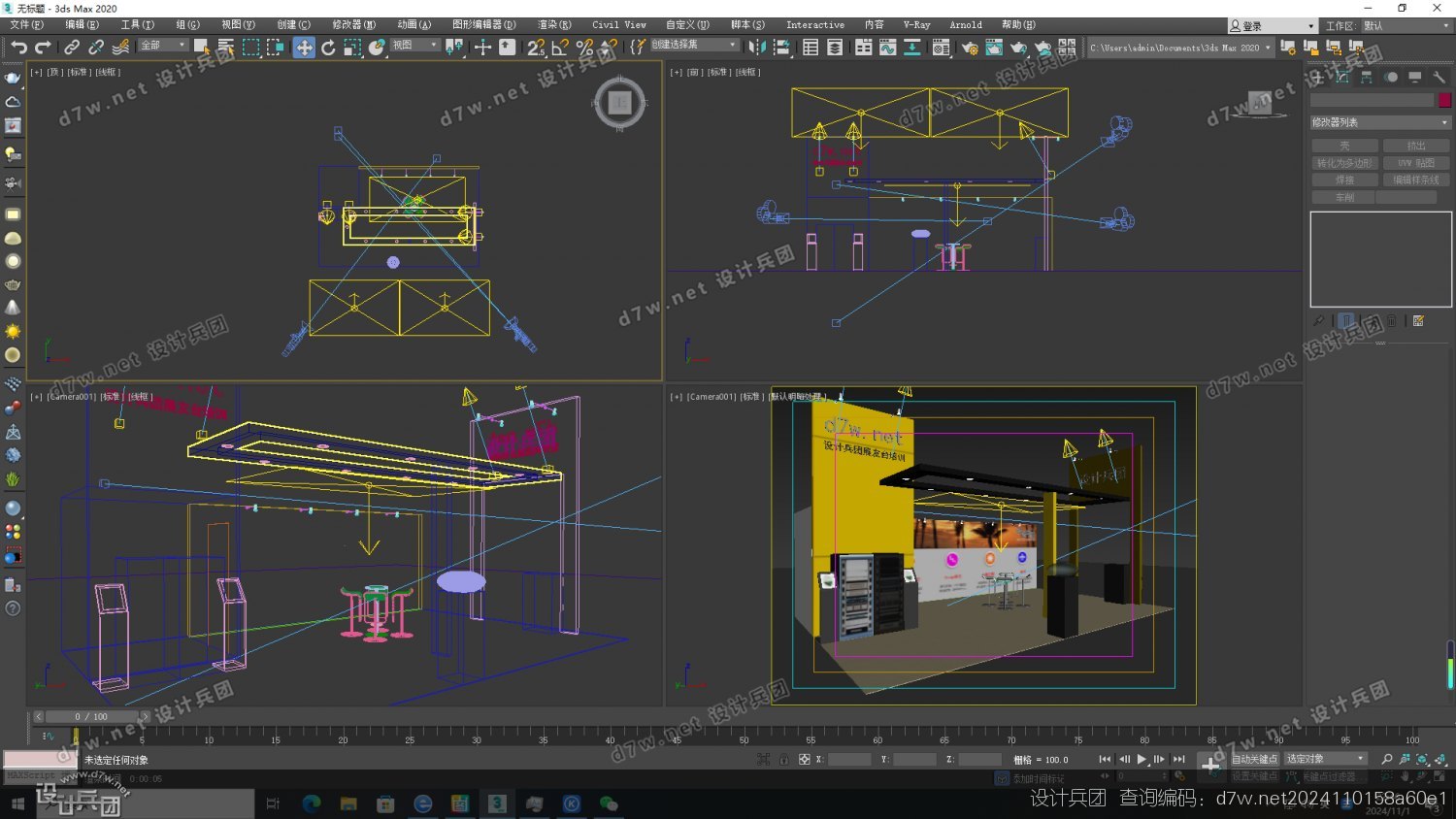
Task: Activate the Select and Link chain icon
Action: [72, 47]
